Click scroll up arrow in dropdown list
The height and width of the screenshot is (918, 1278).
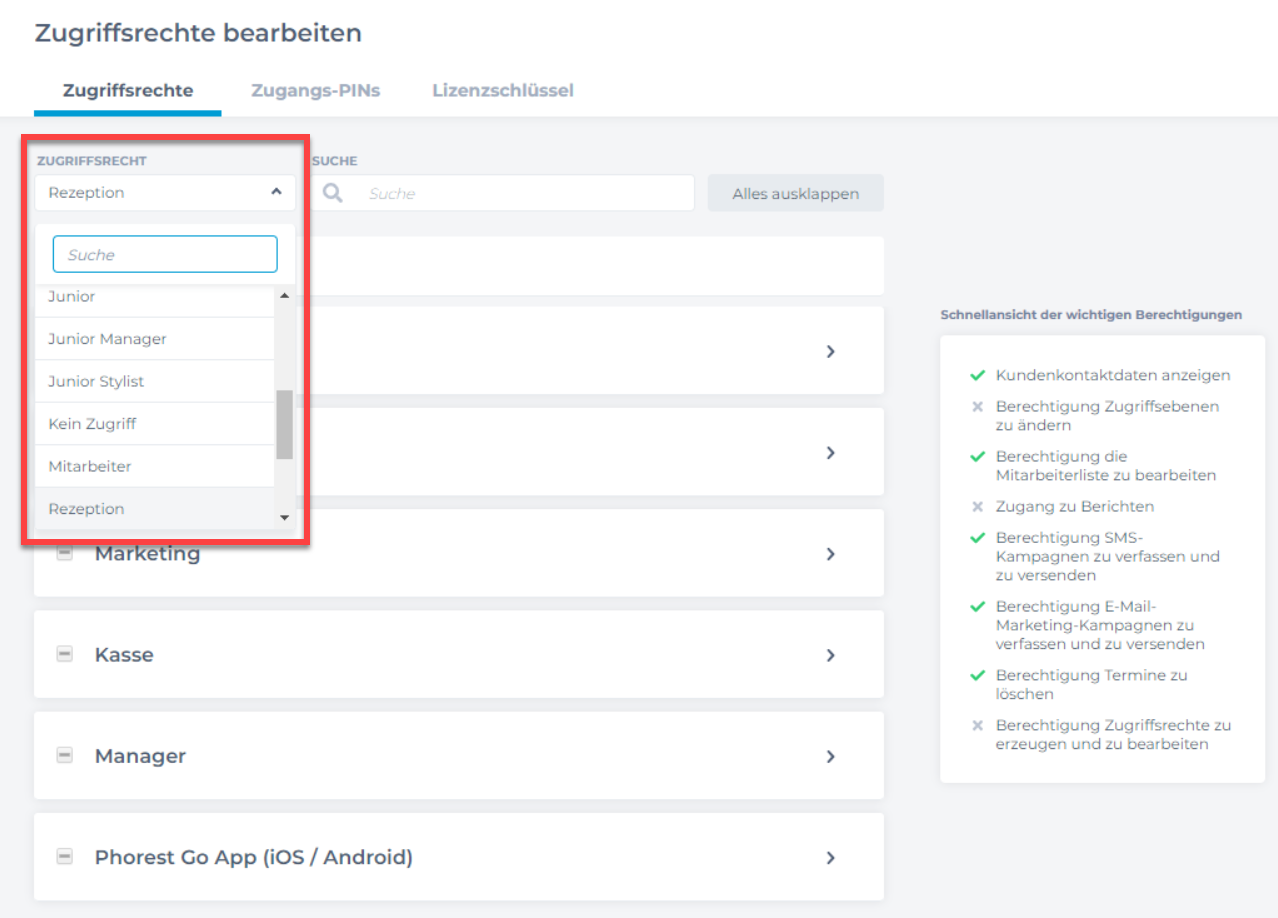[284, 296]
